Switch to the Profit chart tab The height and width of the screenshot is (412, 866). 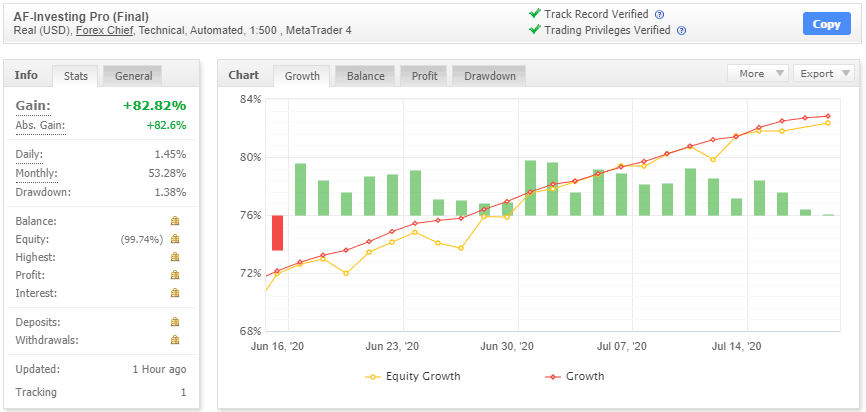pos(423,76)
